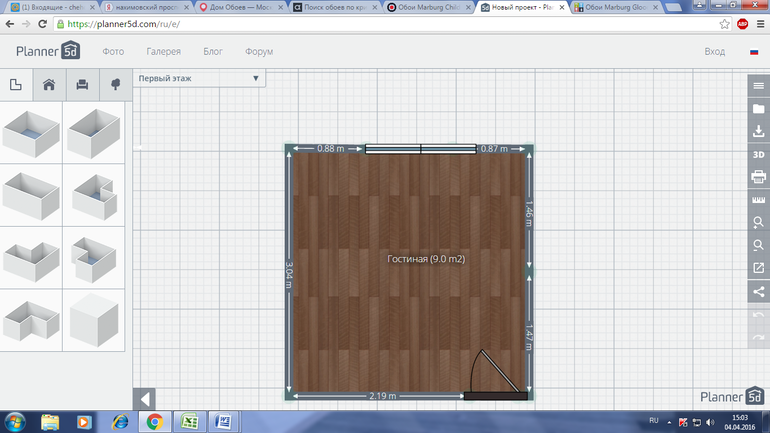The image size is (770, 433).
Task: Open Excel from the taskbar
Action: [189, 421]
